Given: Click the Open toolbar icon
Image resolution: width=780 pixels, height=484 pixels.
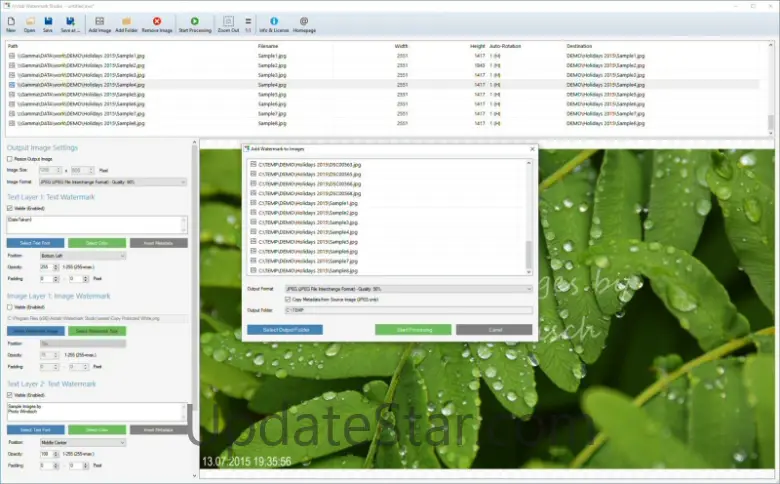Looking at the screenshot, I should pyautogui.click(x=29, y=23).
